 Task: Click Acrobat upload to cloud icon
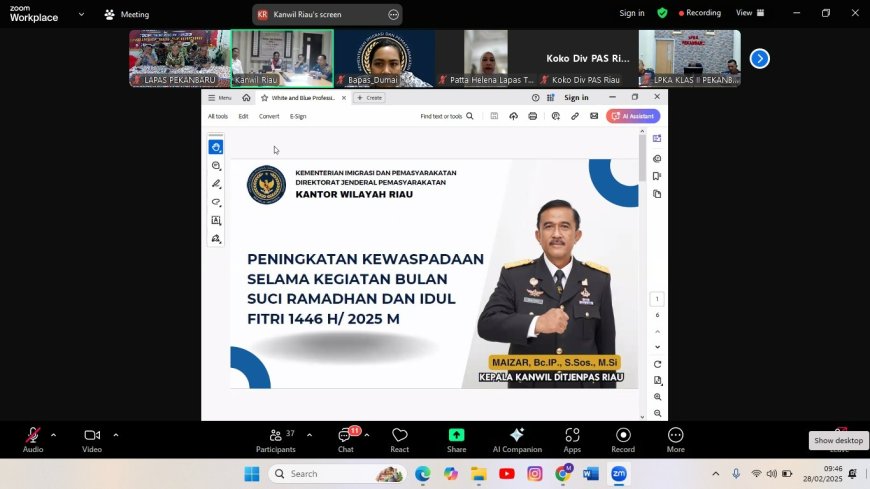coord(513,116)
